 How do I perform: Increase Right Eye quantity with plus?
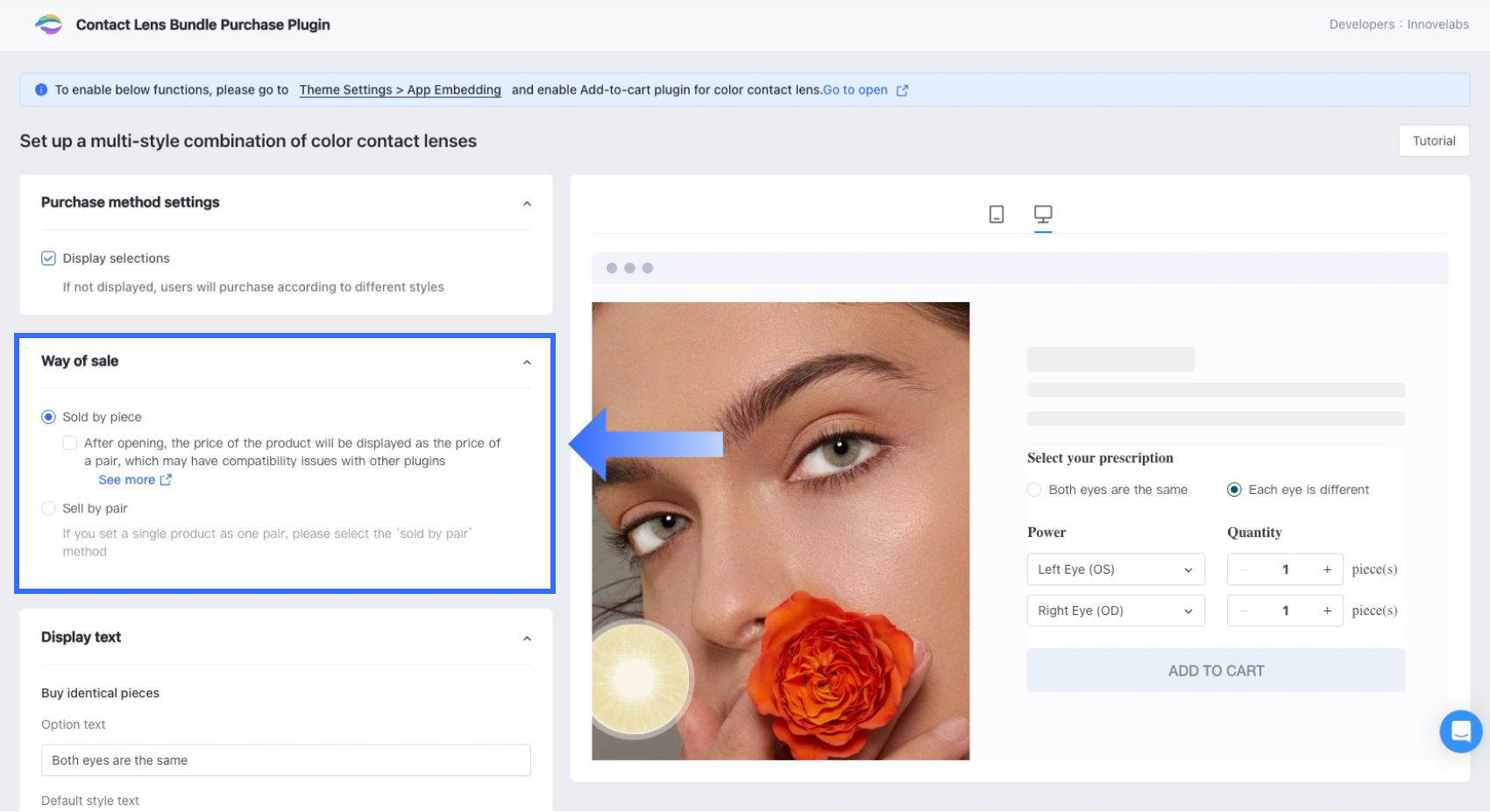[x=1327, y=611]
